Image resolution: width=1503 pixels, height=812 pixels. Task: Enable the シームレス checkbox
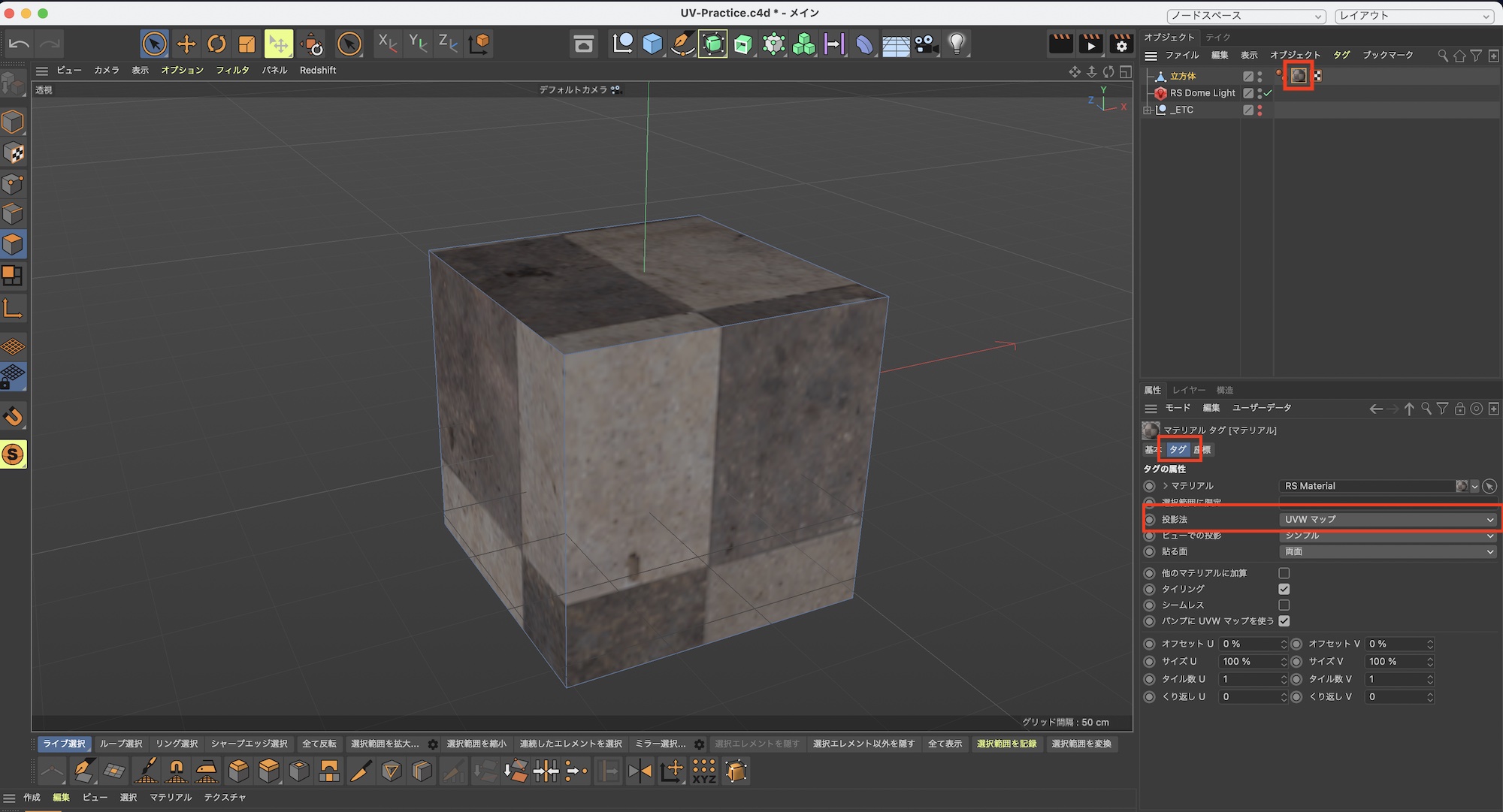1284,605
